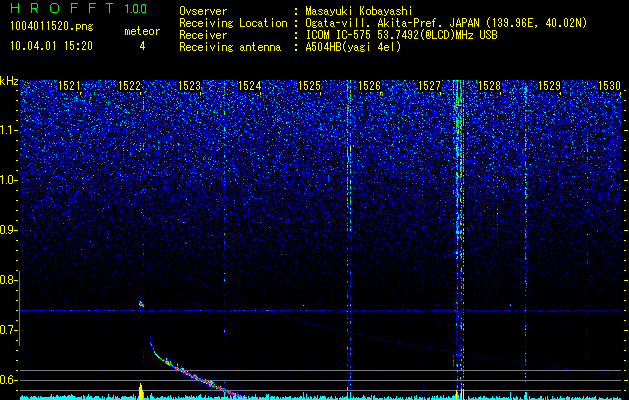Click the 1.1 kHz frequency label
This screenshot has width=629, height=400.
(x=8, y=130)
